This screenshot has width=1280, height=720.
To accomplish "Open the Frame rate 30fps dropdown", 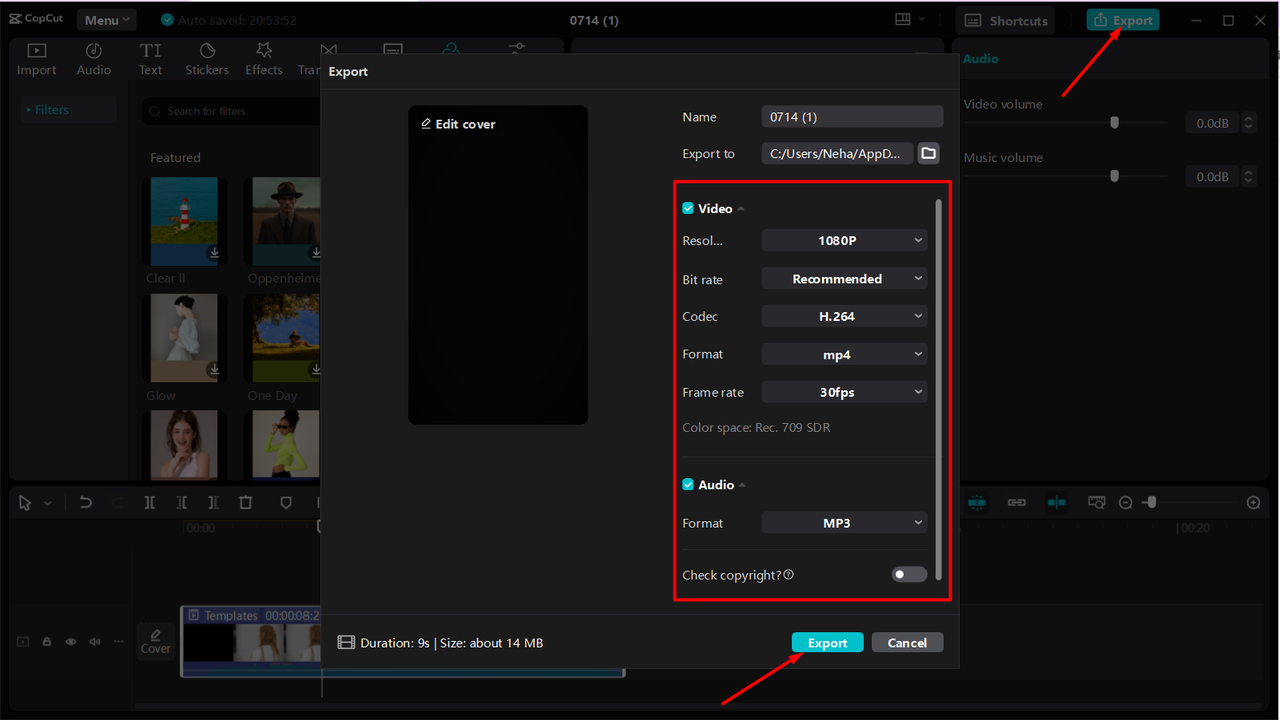I will (844, 392).
